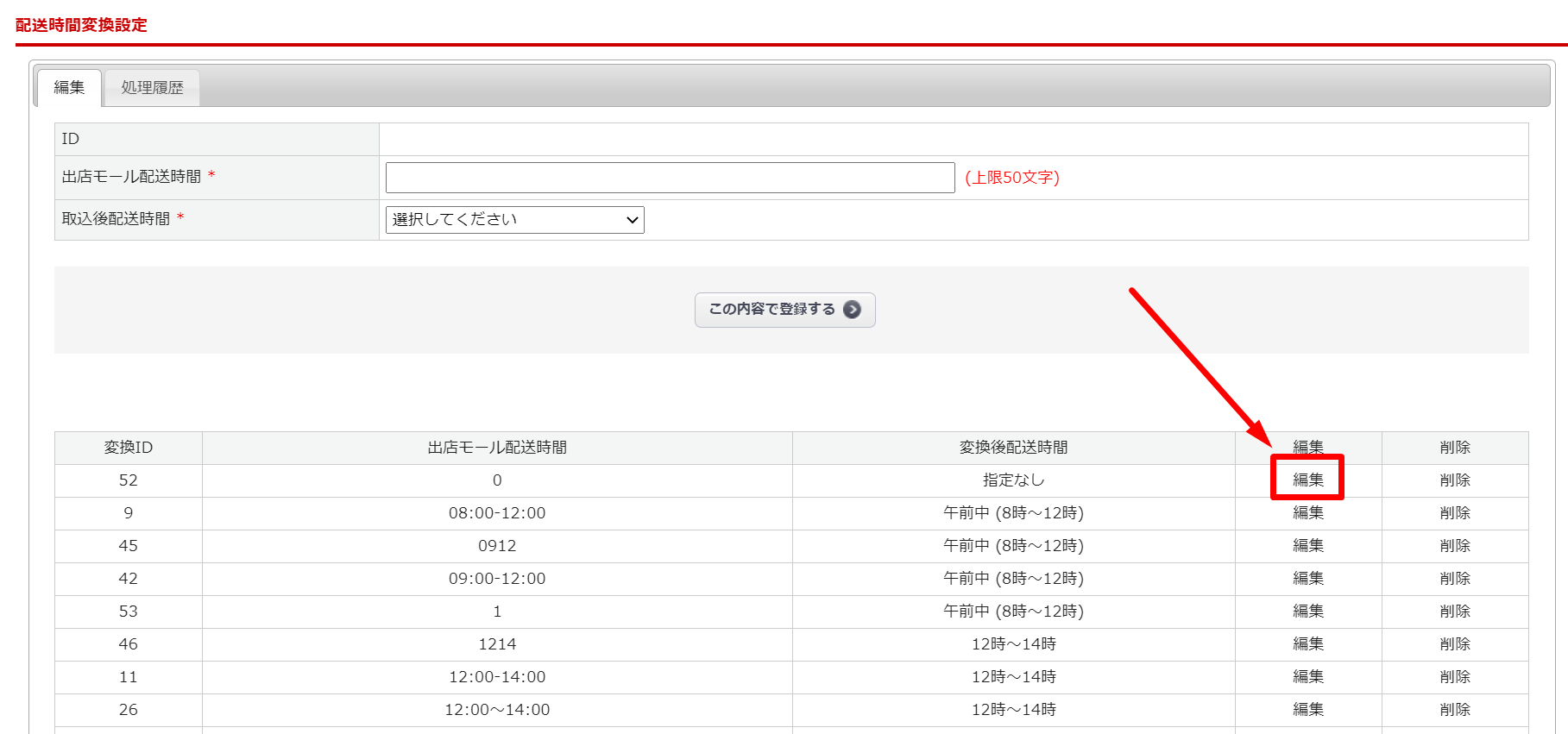Viewport: 1568px width, 734px height.
Task: Open the 取込後配送時間 dropdown
Action: [514, 220]
